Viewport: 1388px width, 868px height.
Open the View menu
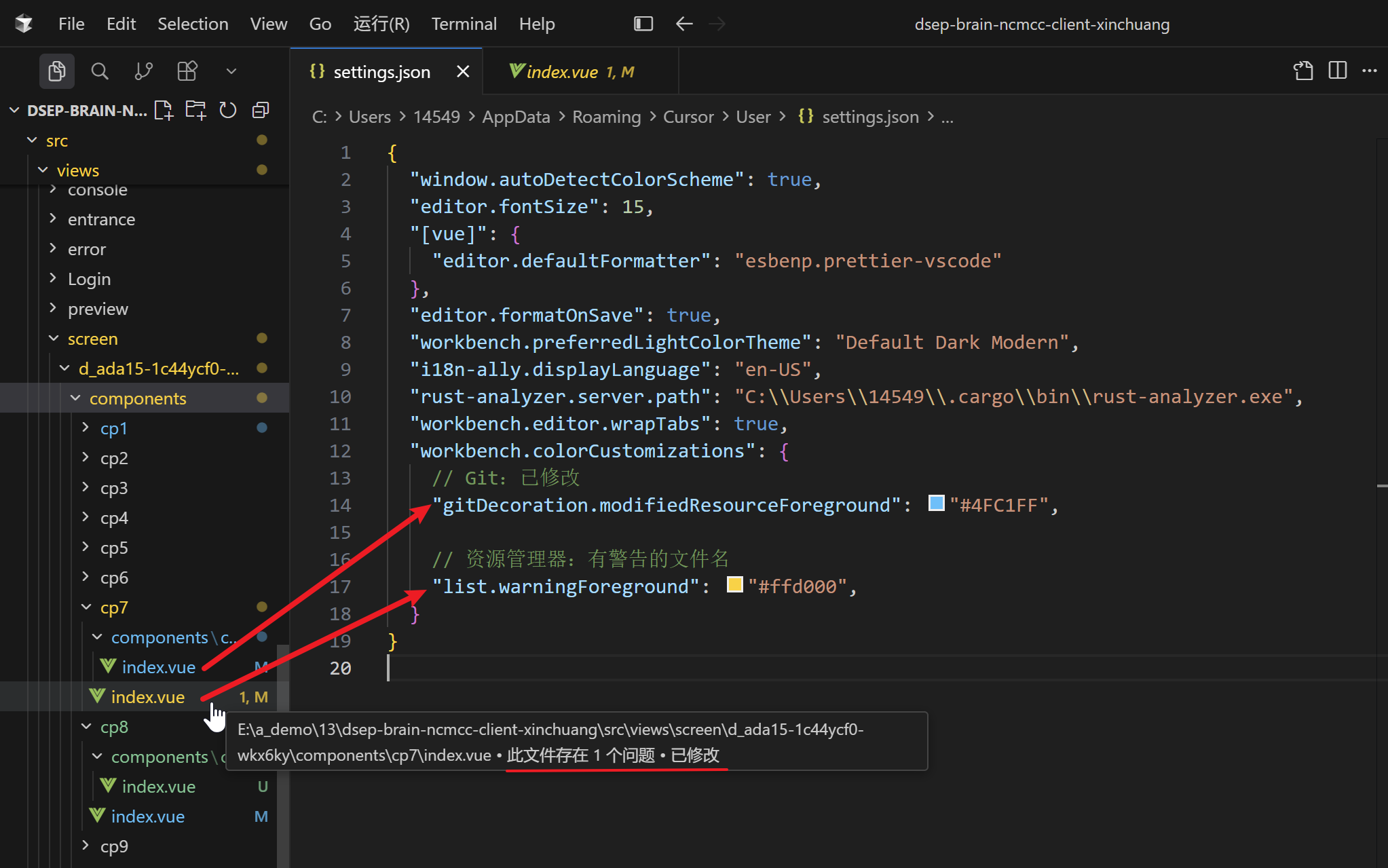[269, 24]
